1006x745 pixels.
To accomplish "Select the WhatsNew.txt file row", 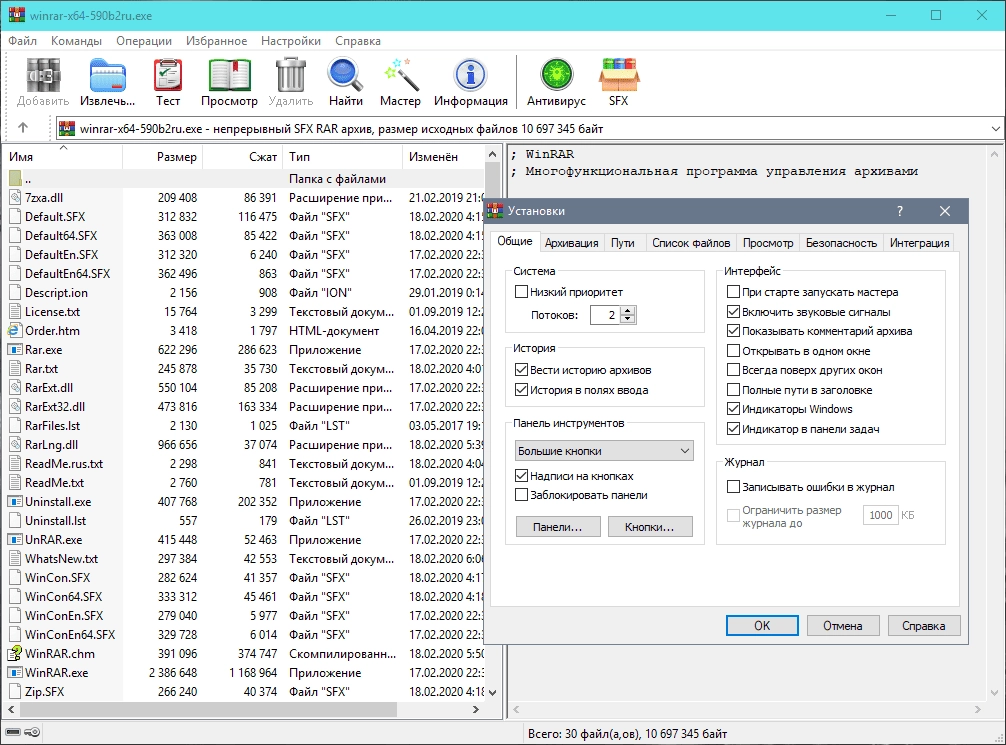I will point(244,559).
